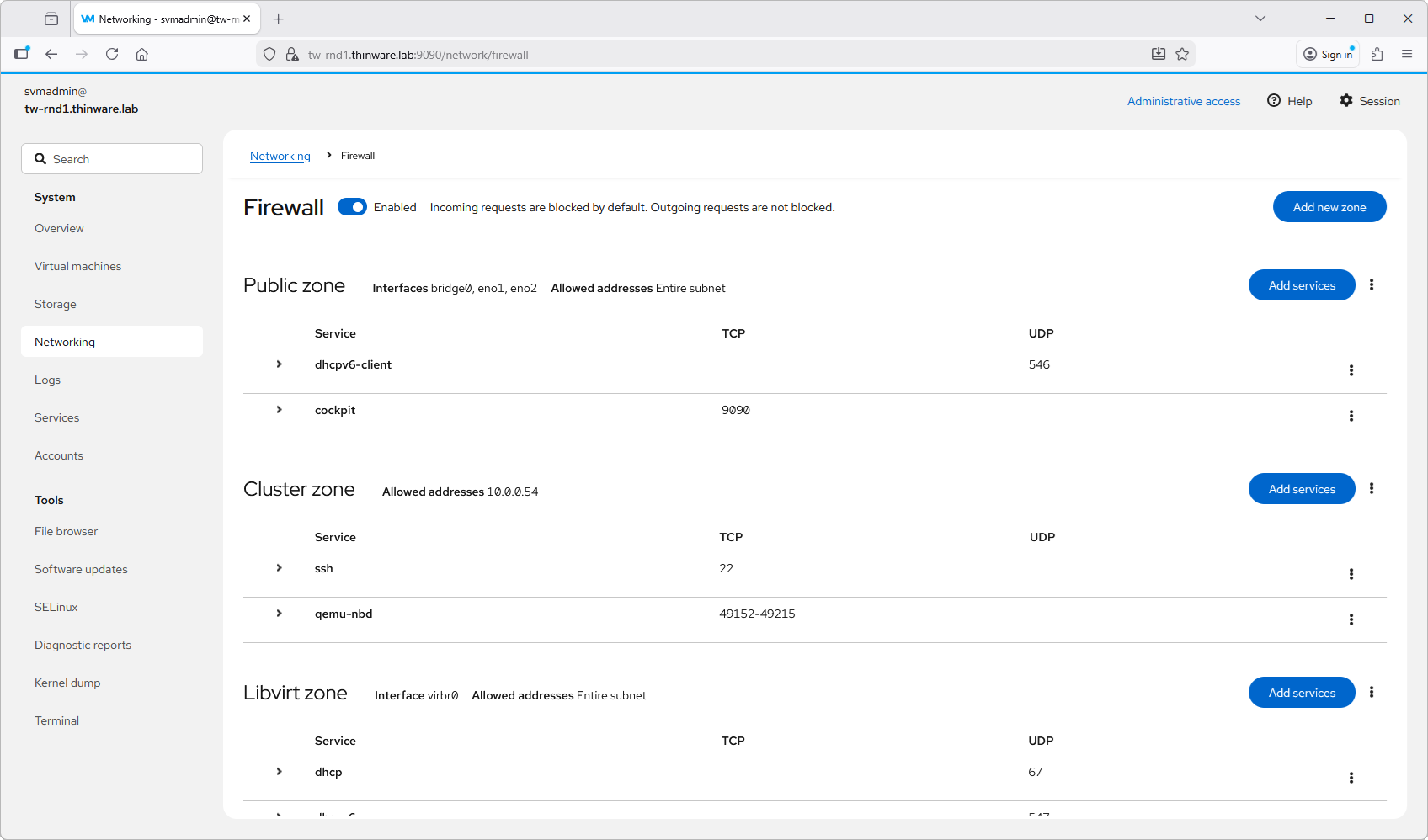Open kebab menu for ssh service
The image size is (1428, 840).
point(1351,574)
